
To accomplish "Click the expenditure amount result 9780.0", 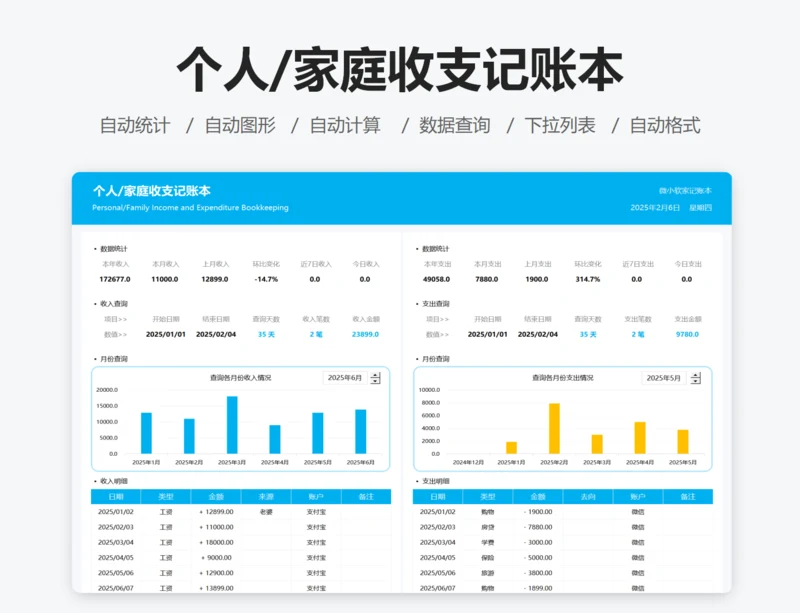I will [x=687, y=334].
